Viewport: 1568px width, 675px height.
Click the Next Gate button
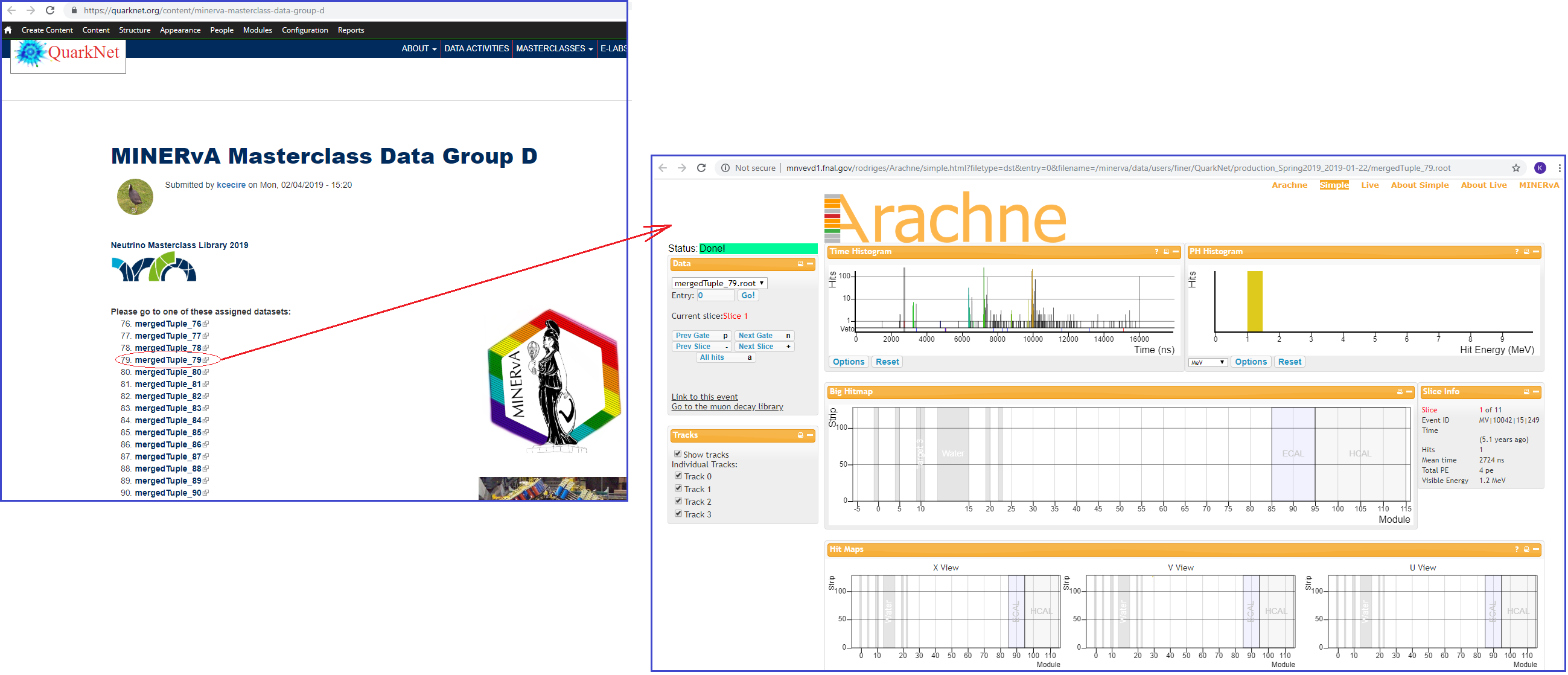[x=765, y=336]
